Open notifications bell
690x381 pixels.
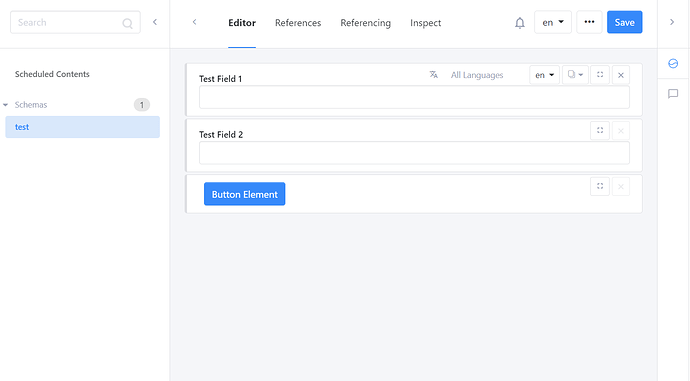point(520,22)
